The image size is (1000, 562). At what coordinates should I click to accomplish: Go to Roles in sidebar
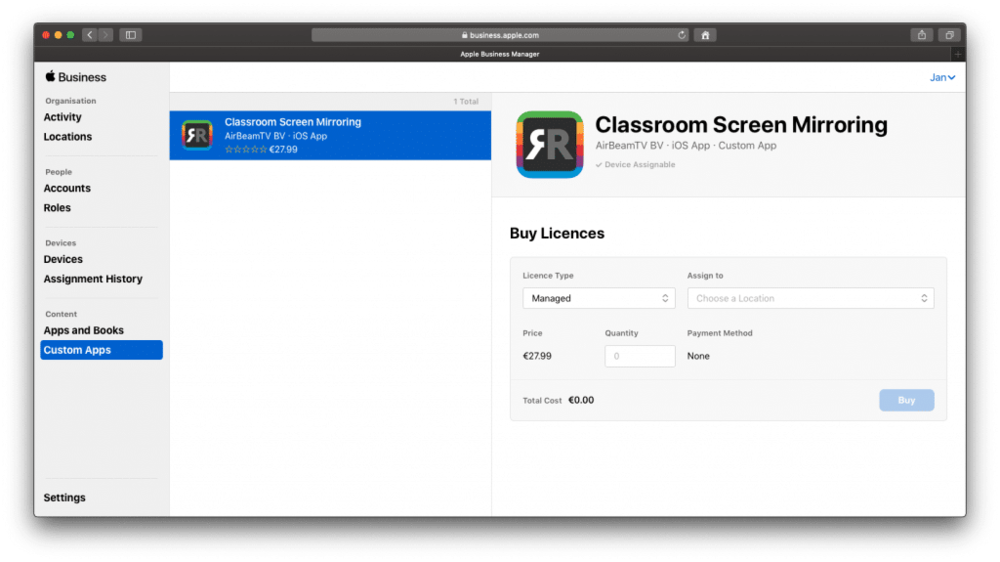57,208
